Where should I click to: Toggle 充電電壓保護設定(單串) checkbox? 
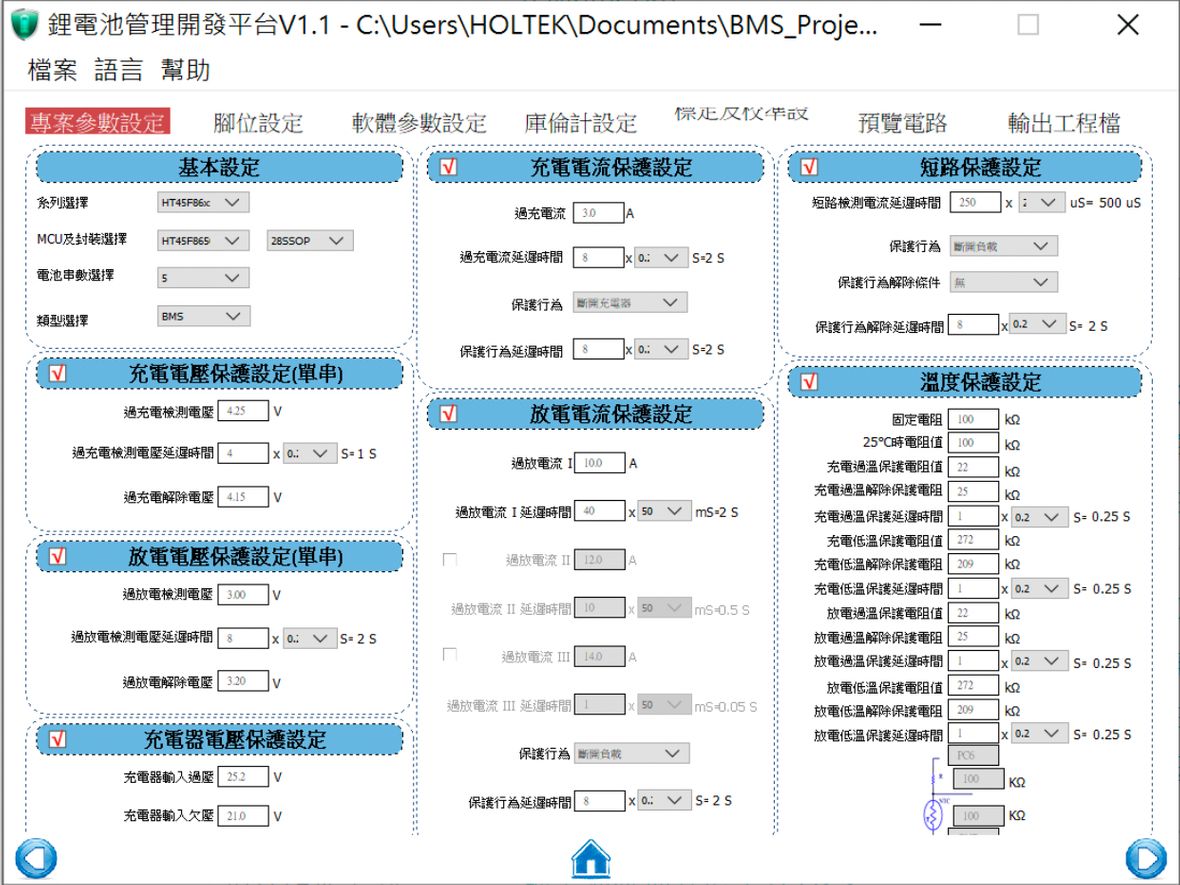click(x=58, y=373)
